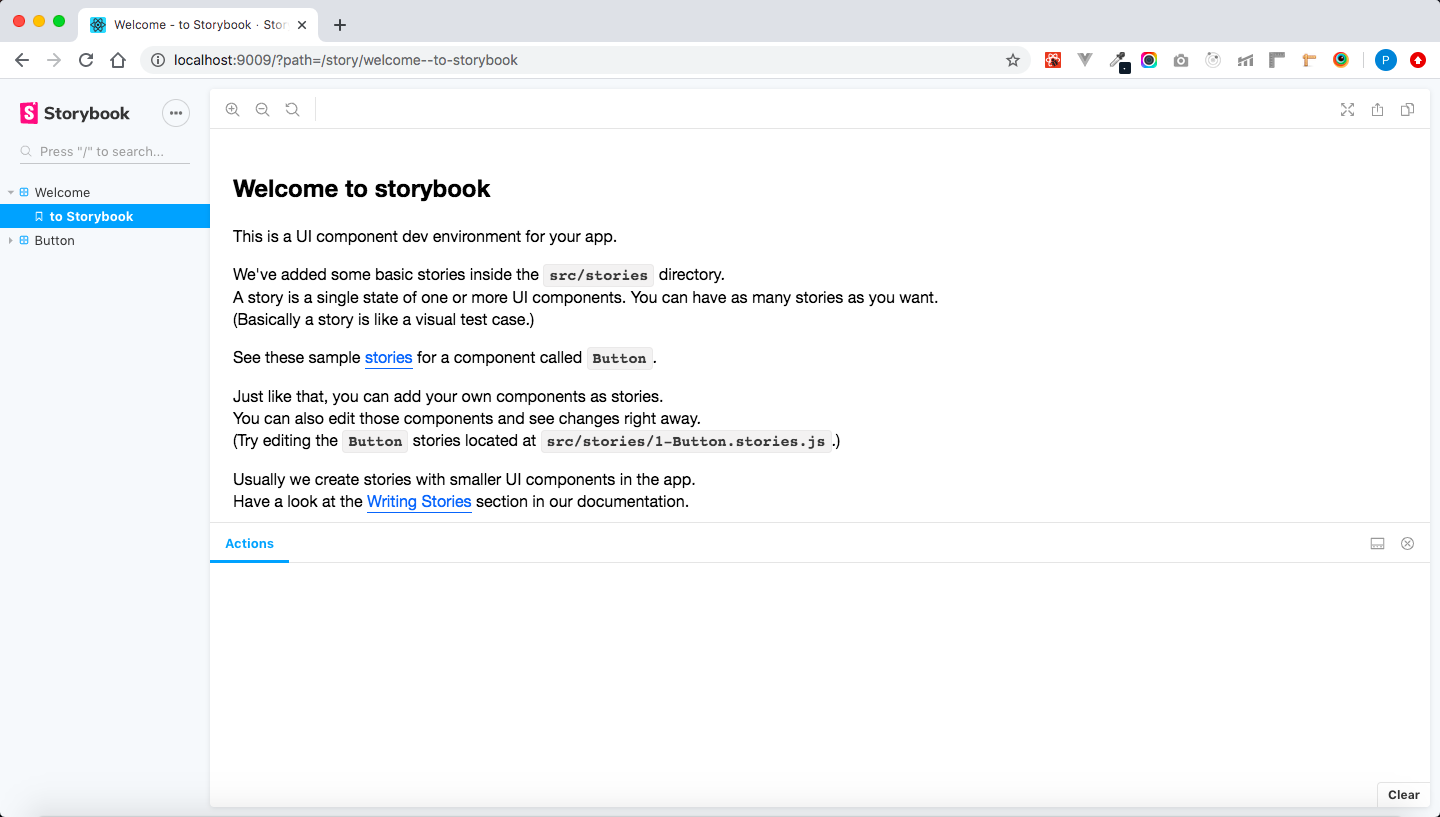1440x817 pixels.
Task: Select the Welcome - to Storybook browser tab
Action: [198, 25]
